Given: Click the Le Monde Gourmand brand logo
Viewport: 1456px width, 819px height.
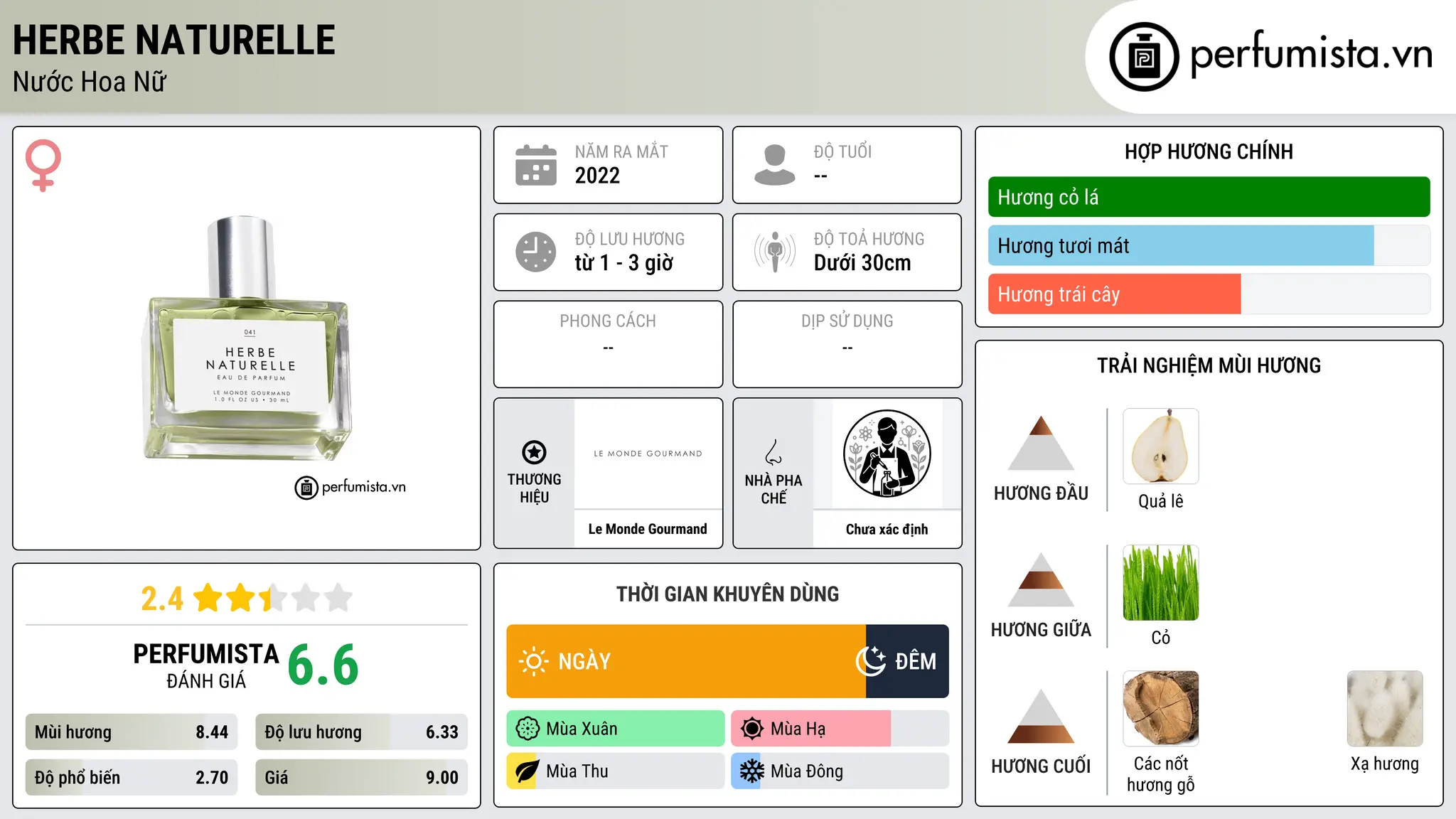Looking at the screenshot, I should pyautogui.click(x=648, y=454).
